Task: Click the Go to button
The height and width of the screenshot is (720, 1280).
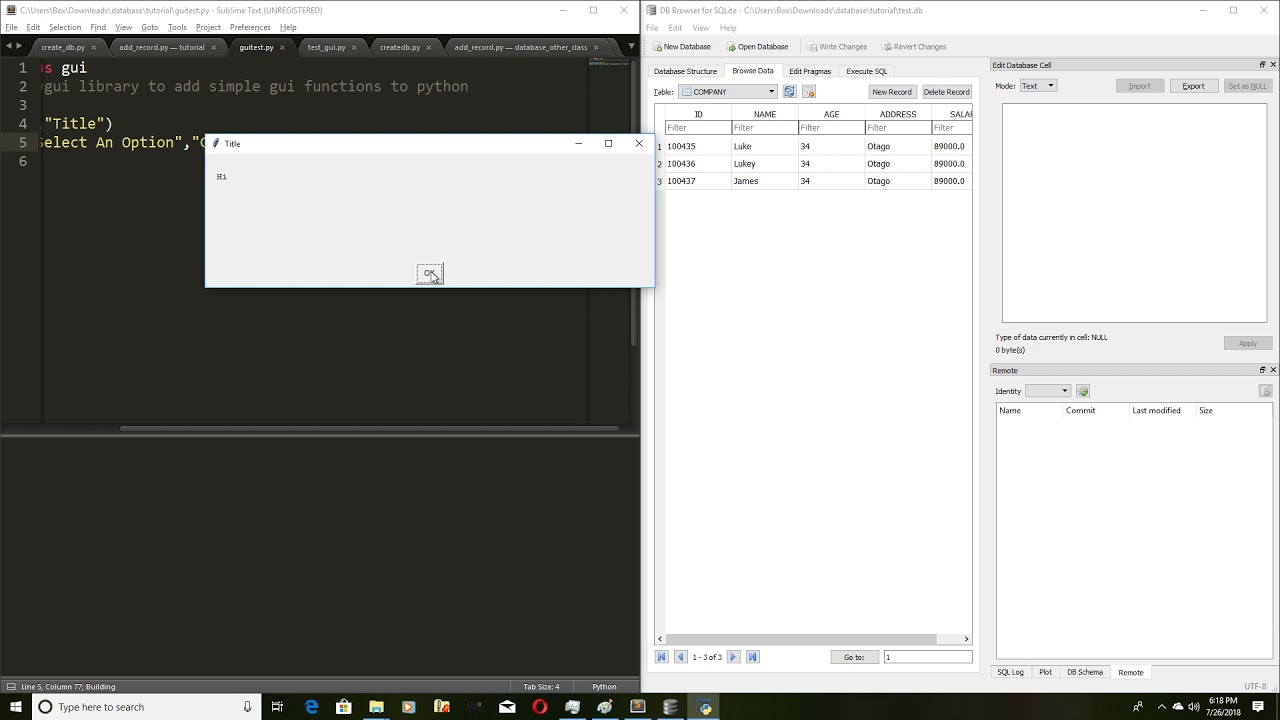Action: click(854, 657)
